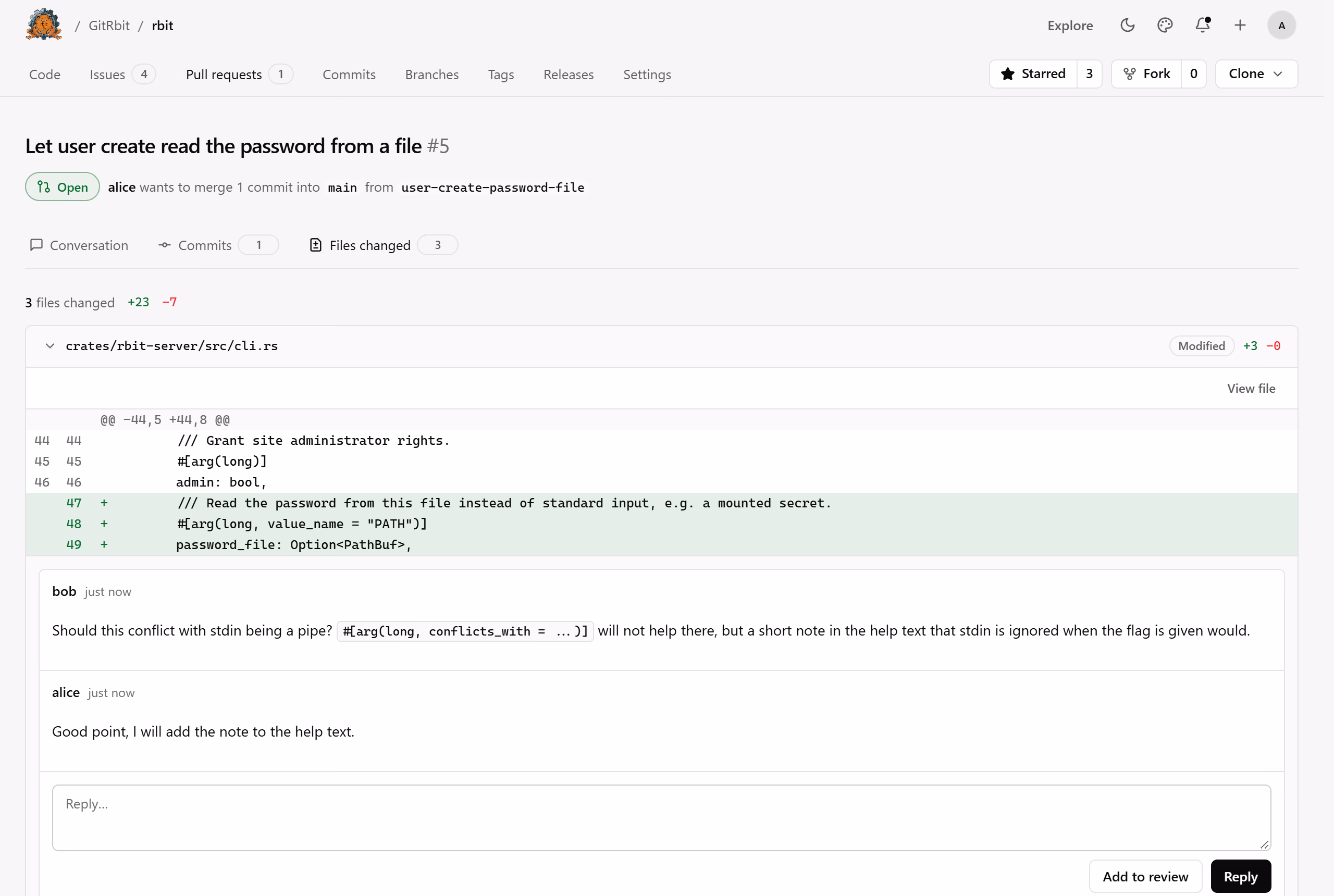Open fork count 0
The height and width of the screenshot is (896, 1334).
[1193, 74]
